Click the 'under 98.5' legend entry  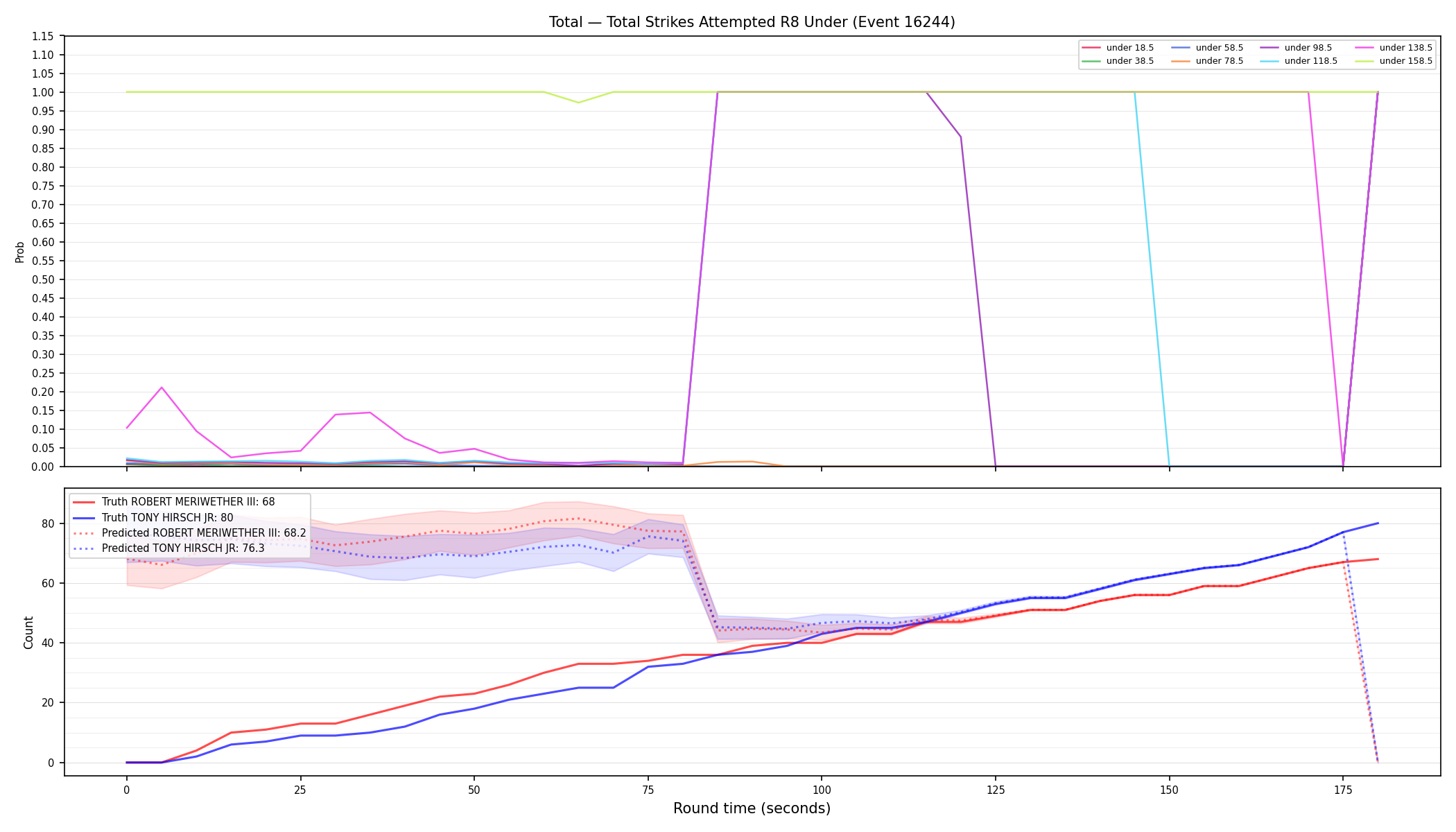(x=1296, y=48)
